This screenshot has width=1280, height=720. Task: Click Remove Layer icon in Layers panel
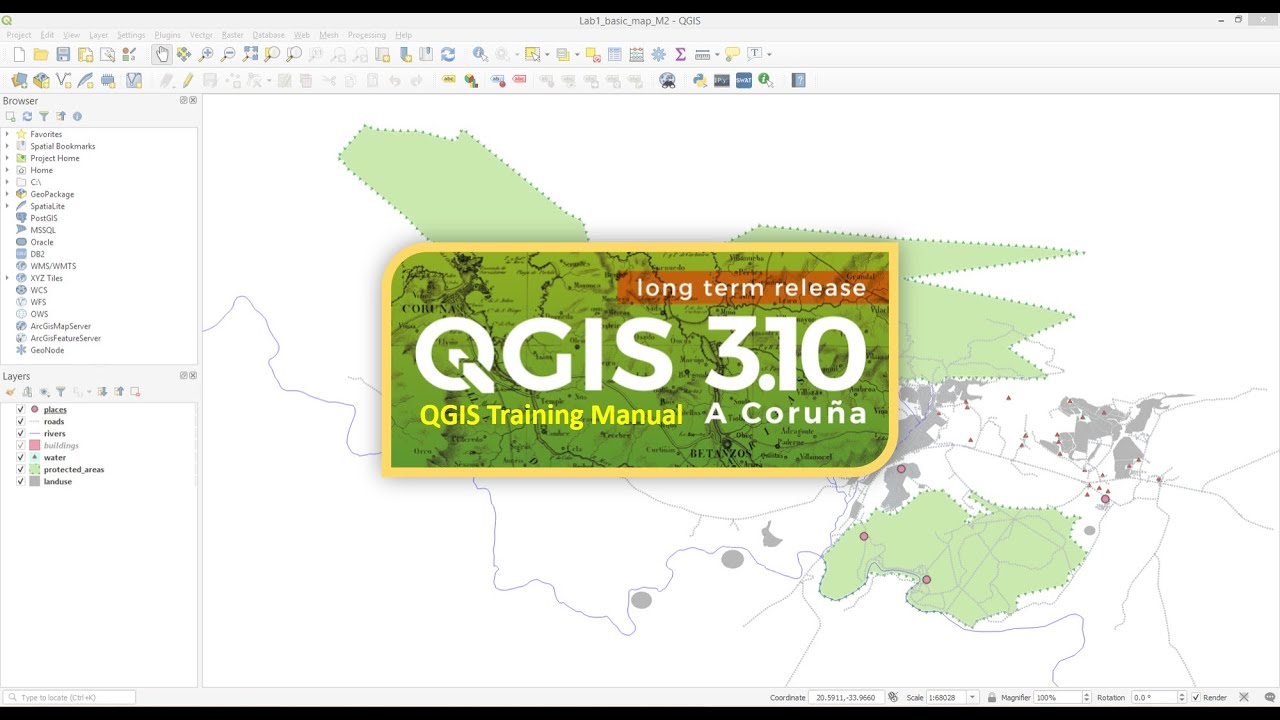[x=135, y=392]
